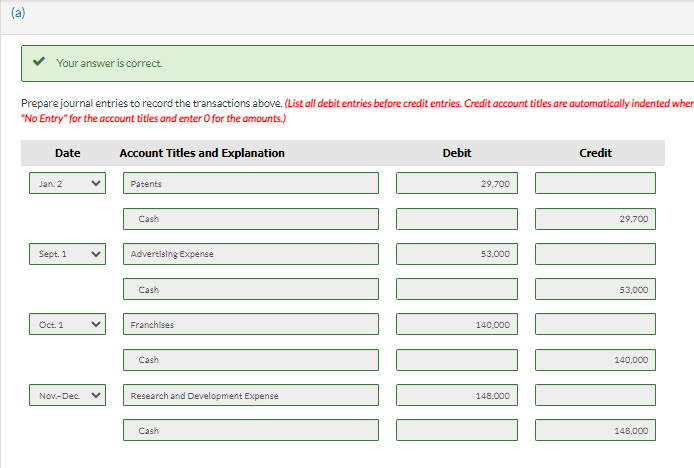Click the Cash field under Franchises
Image resolution: width=694 pixels, height=468 pixels.
pyautogui.click(x=251, y=360)
